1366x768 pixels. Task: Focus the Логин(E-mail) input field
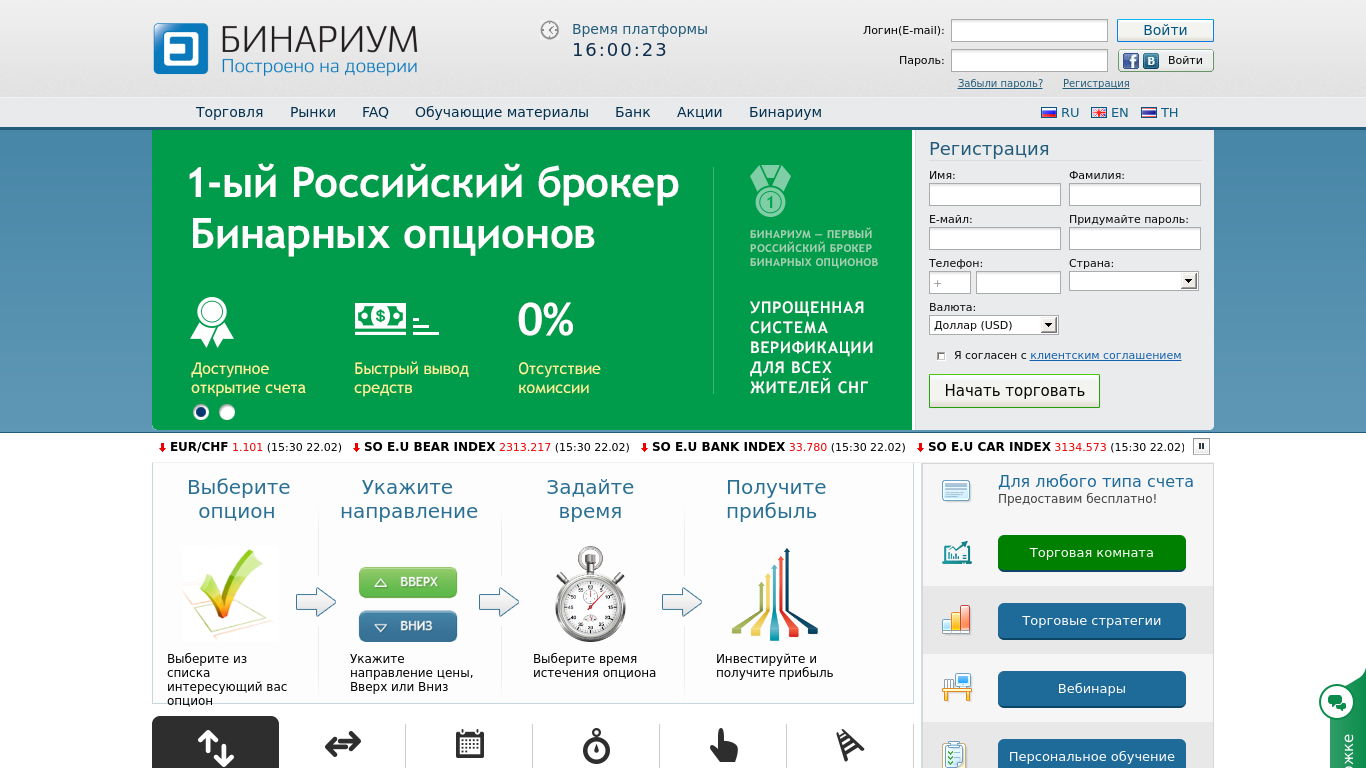pyautogui.click(x=1029, y=30)
